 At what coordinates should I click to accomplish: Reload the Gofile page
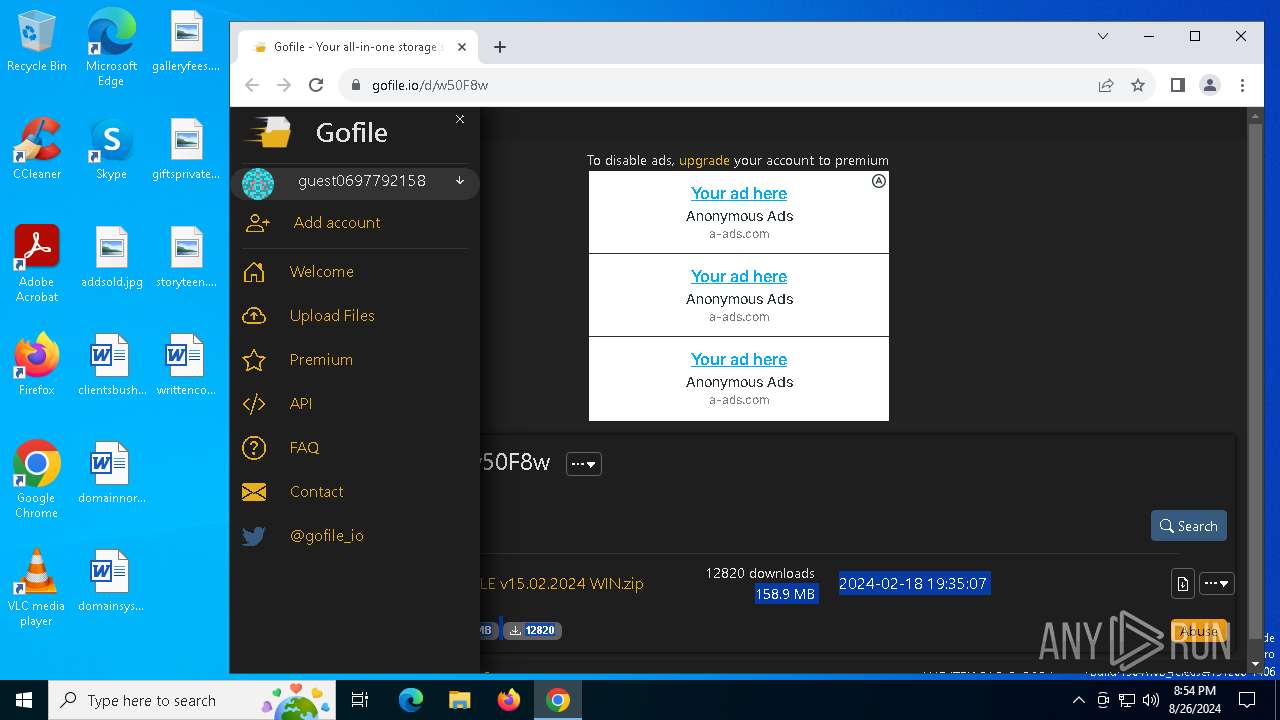coord(316,85)
